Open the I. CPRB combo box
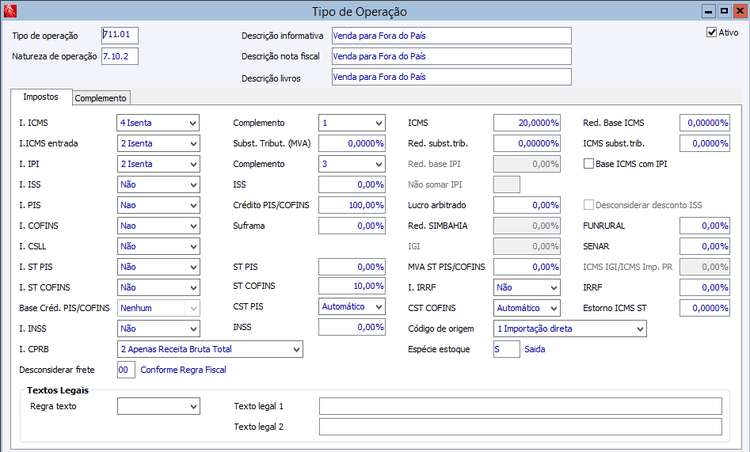Viewport: 750px width, 452px height. (x=294, y=349)
